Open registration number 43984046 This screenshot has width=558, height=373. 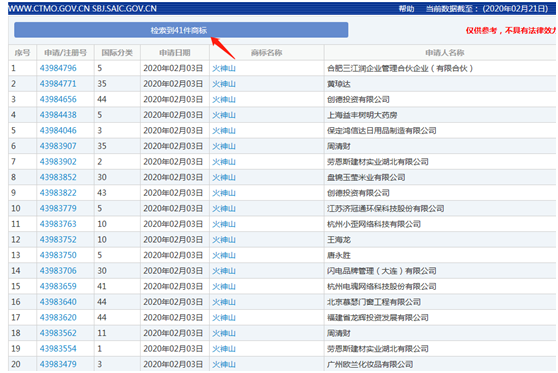(58, 130)
